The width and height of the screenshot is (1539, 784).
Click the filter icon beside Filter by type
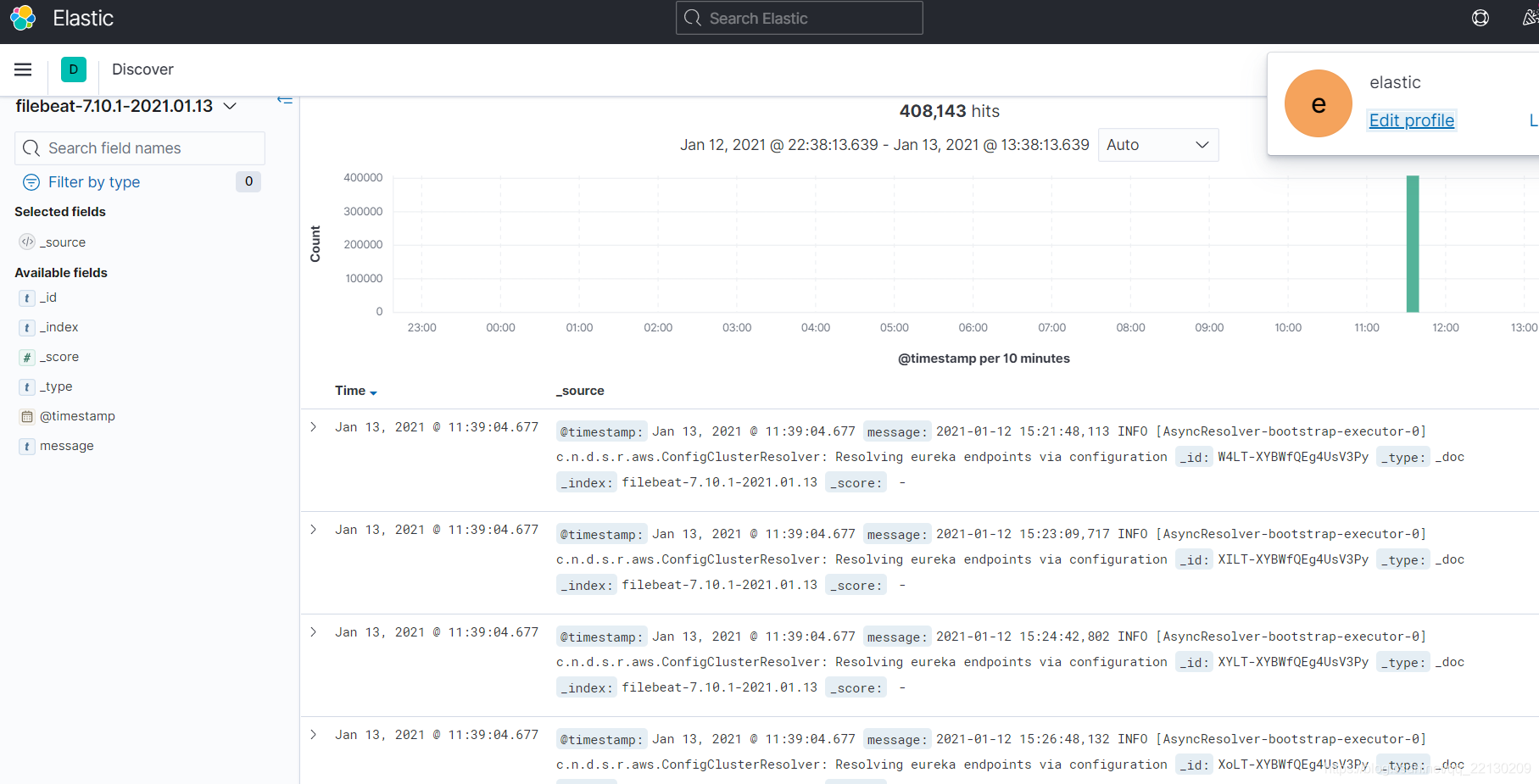(31, 182)
